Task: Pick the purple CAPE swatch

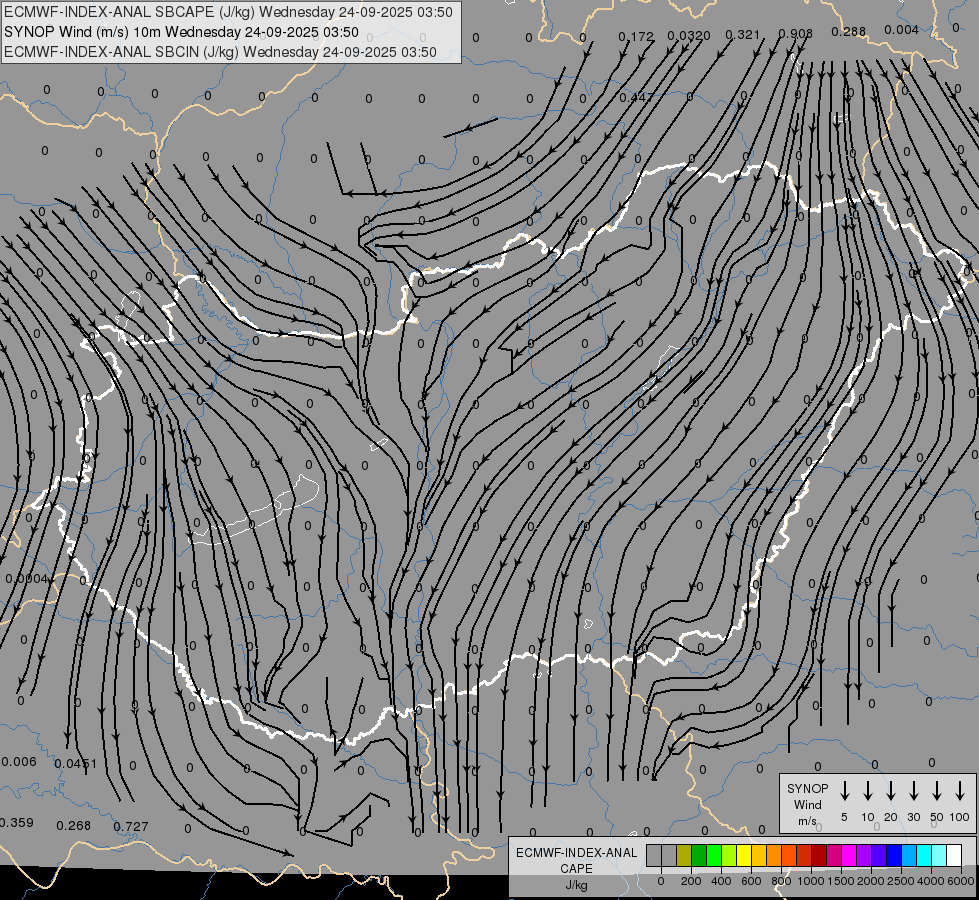Action: (864, 855)
